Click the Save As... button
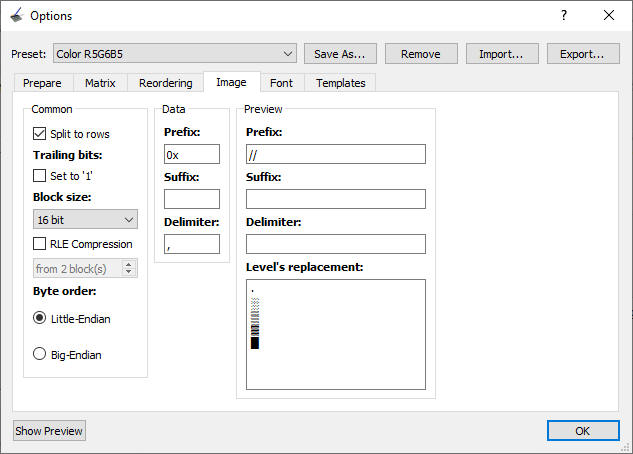The width and height of the screenshot is (633, 454). [x=340, y=53]
